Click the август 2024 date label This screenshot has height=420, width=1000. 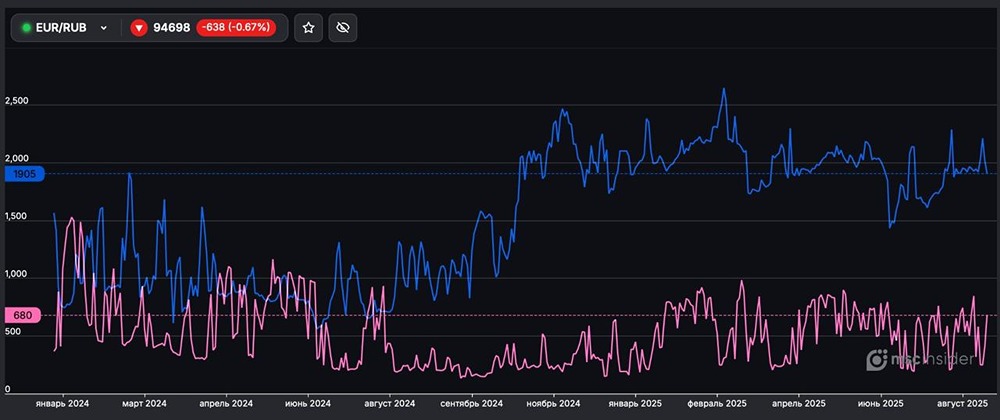point(390,404)
